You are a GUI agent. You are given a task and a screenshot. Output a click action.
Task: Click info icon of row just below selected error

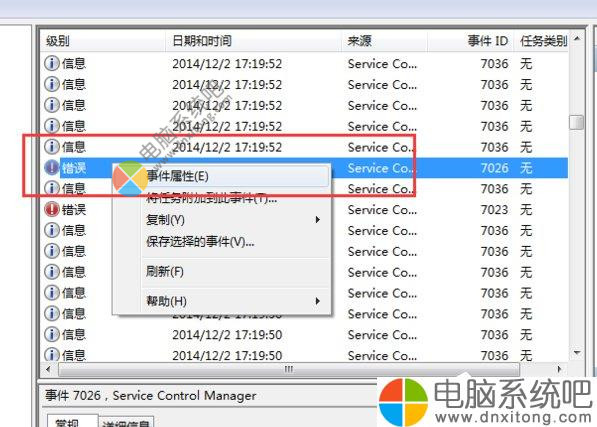coord(52,188)
